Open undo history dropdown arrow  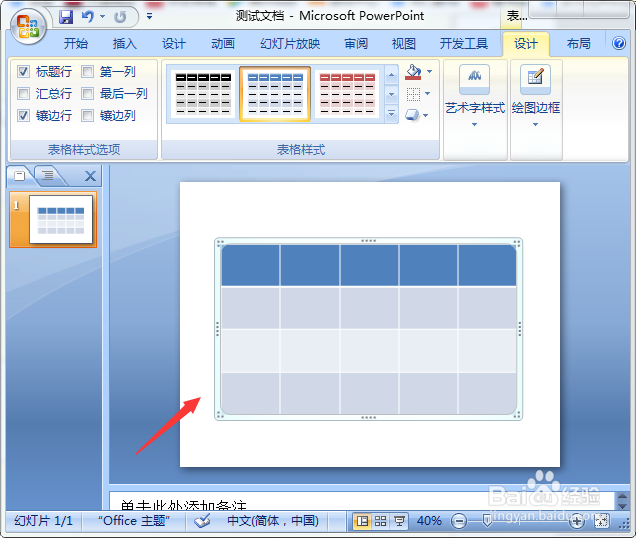102,17
